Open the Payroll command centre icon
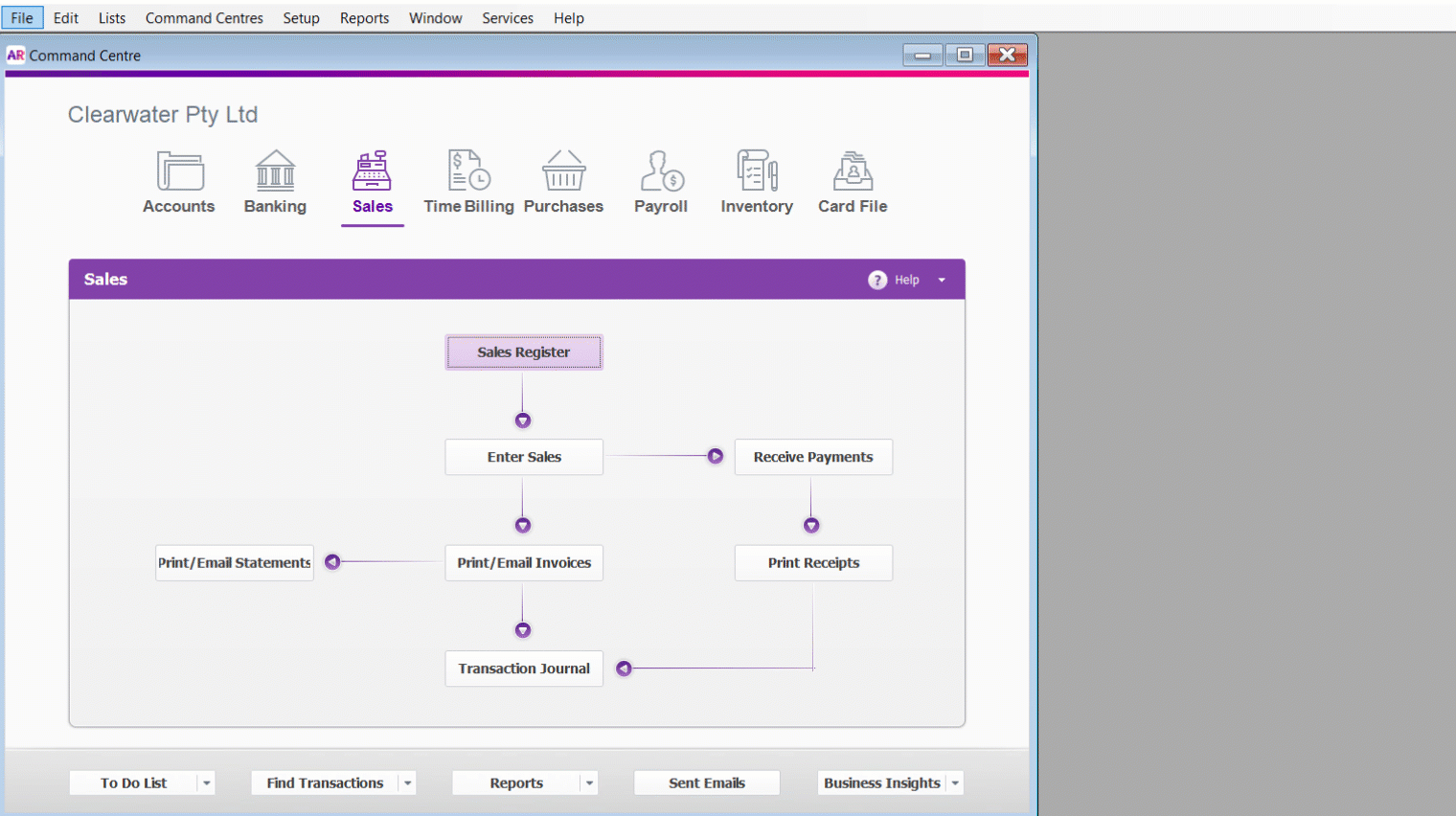Viewport: 1456px width, 816px height. click(661, 172)
